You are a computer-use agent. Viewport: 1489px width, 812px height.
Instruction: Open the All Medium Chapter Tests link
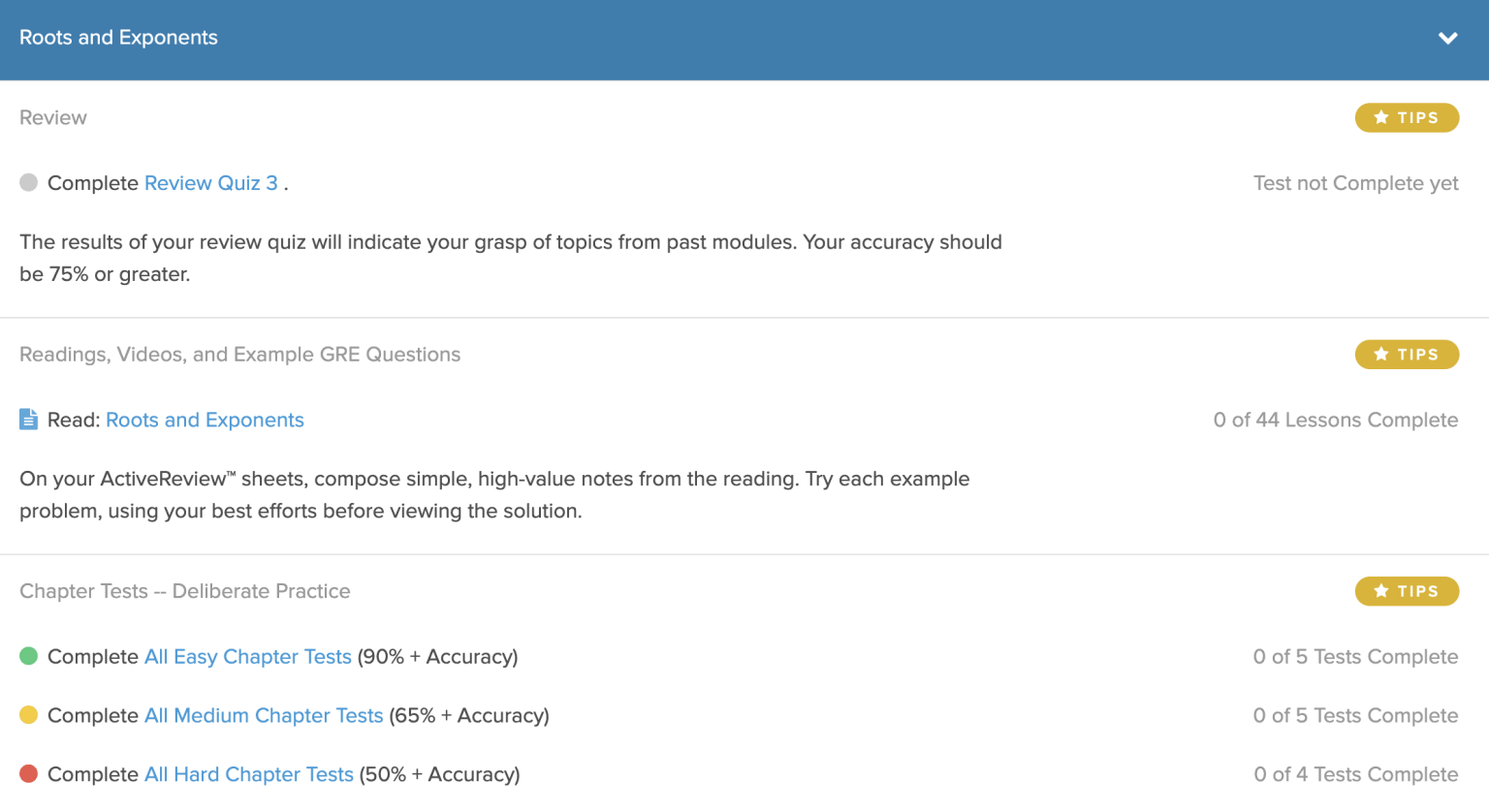263,715
